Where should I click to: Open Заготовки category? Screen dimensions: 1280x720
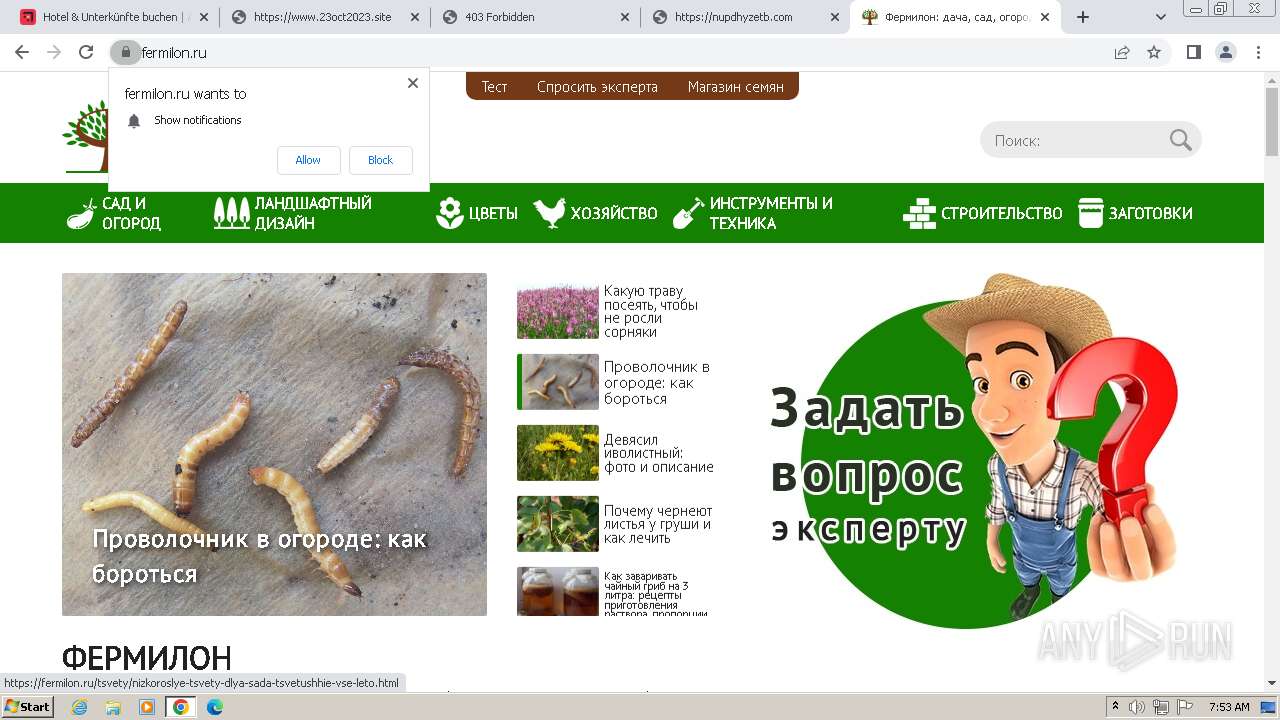(x=1135, y=213)
